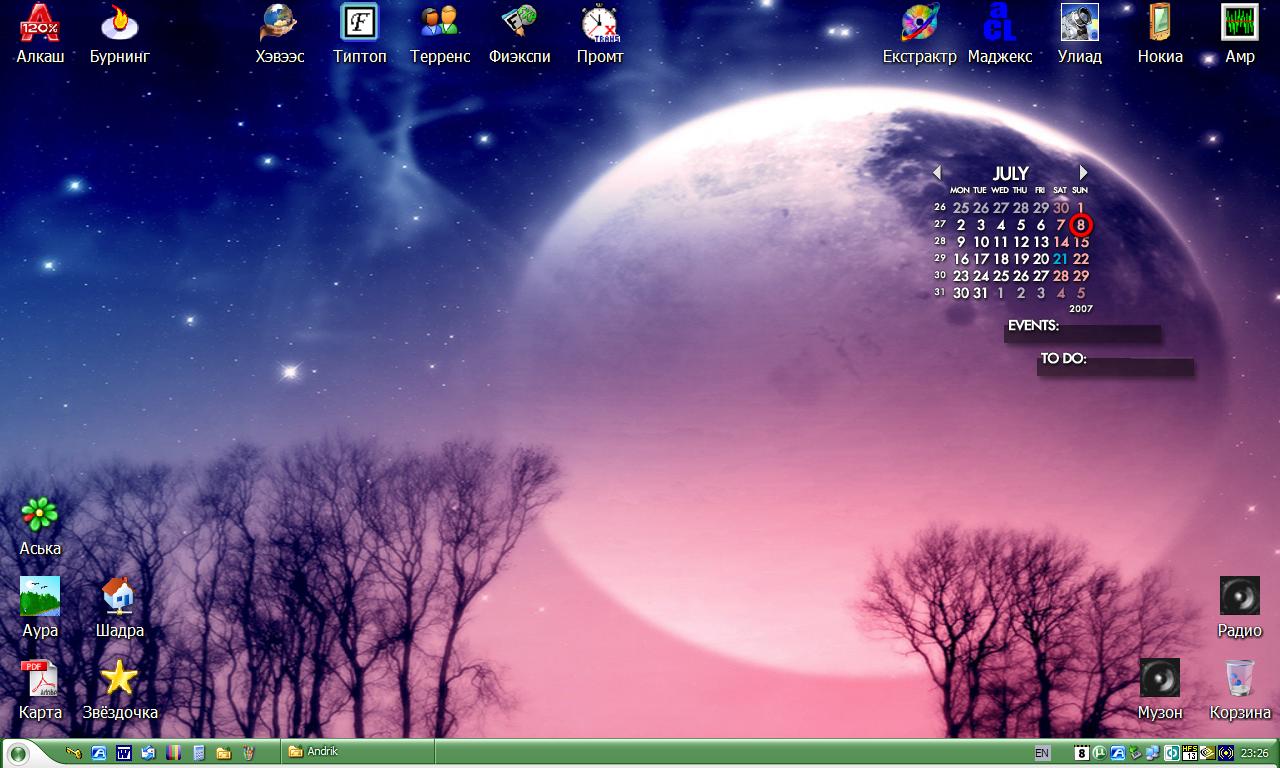Click the HFS 13 tray icon
The width and height of the screenshot is (1280, 768).
click(x=1189, y=753)
